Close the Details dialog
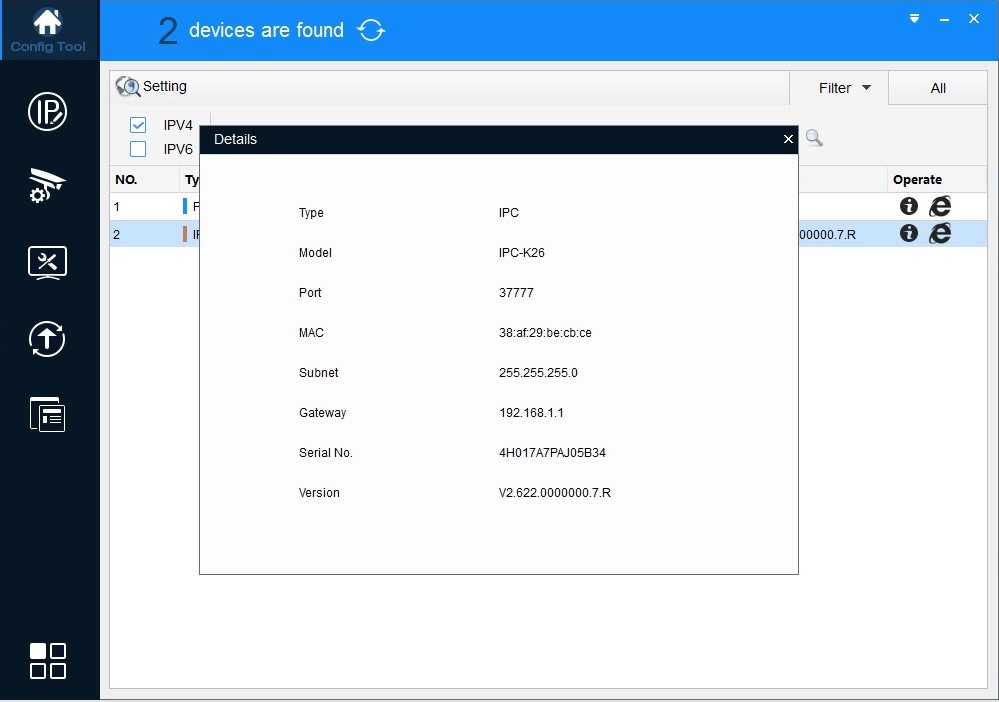The width and height of the screenshot is (999, 702). tap(788, 140)
